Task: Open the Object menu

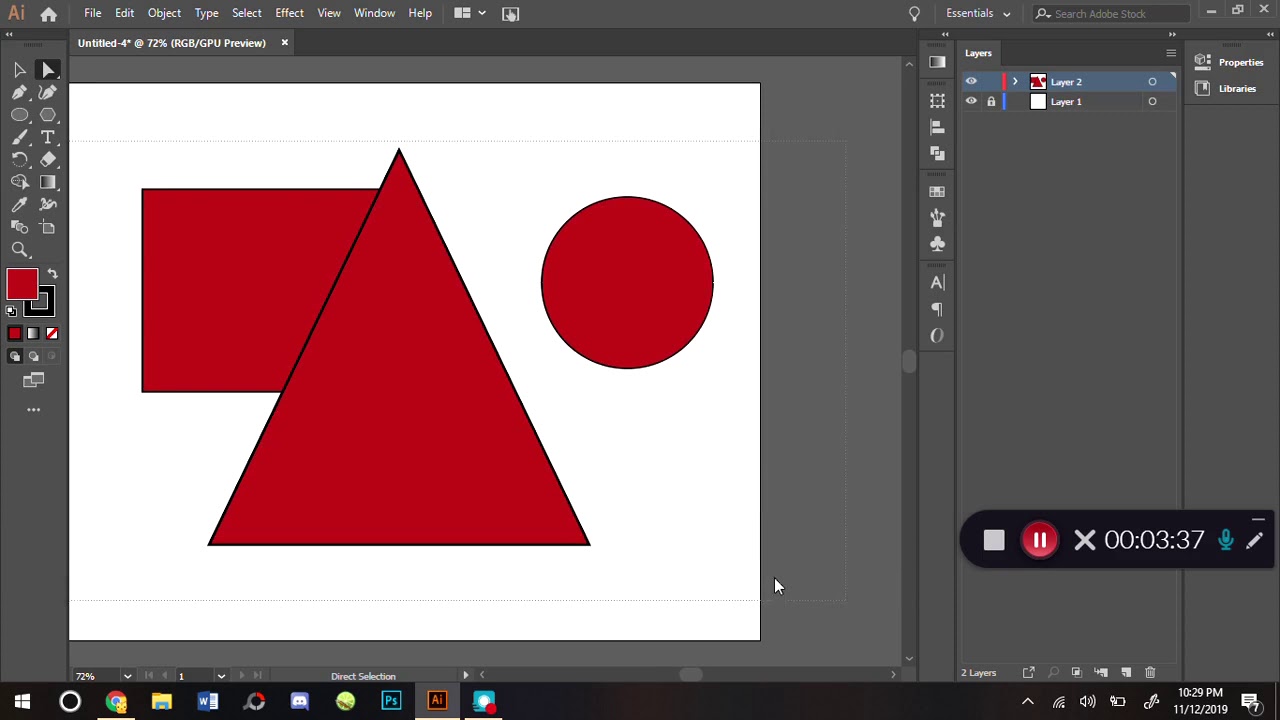Action: tap(164, 13)
